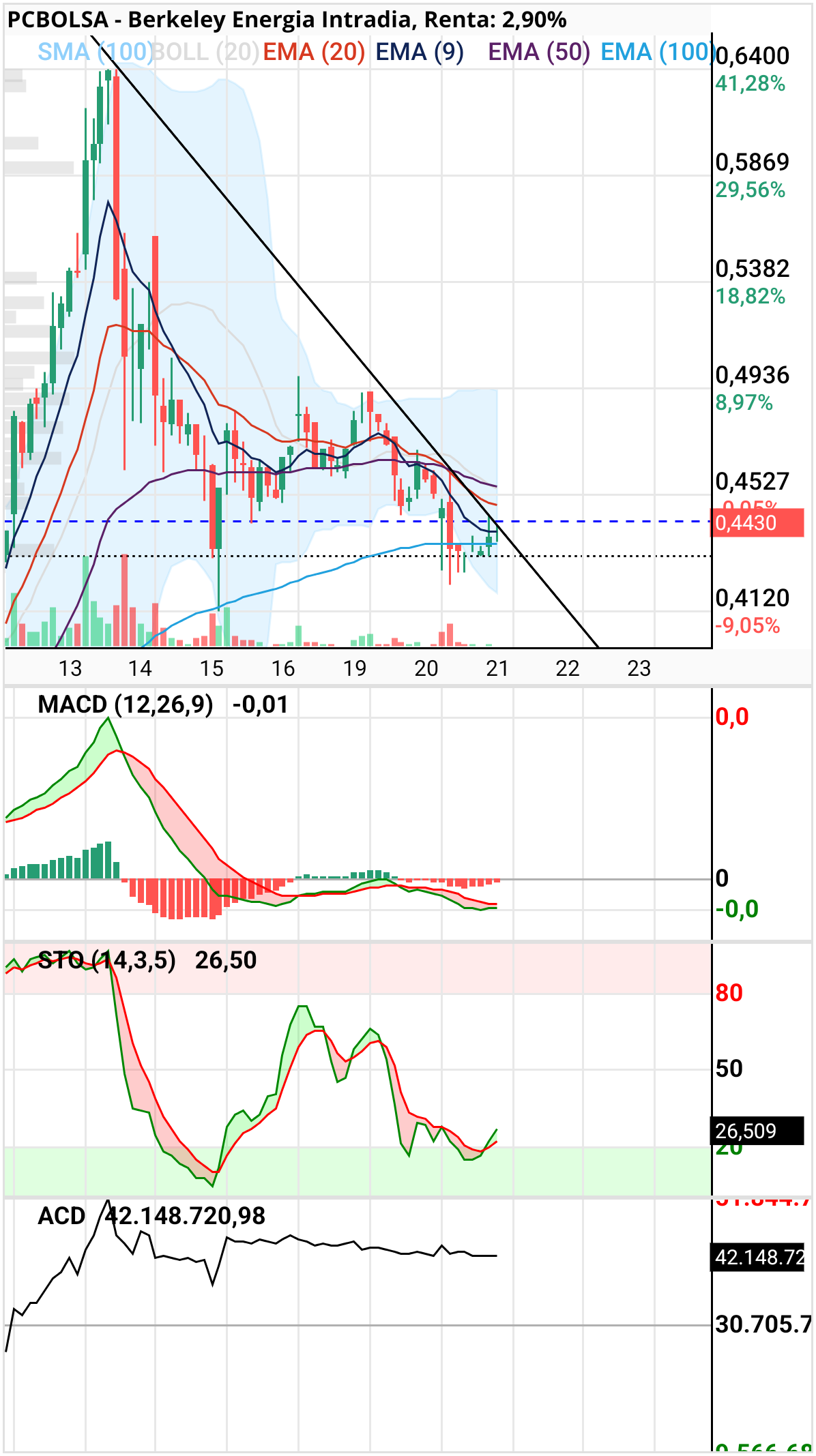This screenshot has width=816, height=1456.
Task: Click the red 0,0 MACD axis label
Action: [732, 717]
